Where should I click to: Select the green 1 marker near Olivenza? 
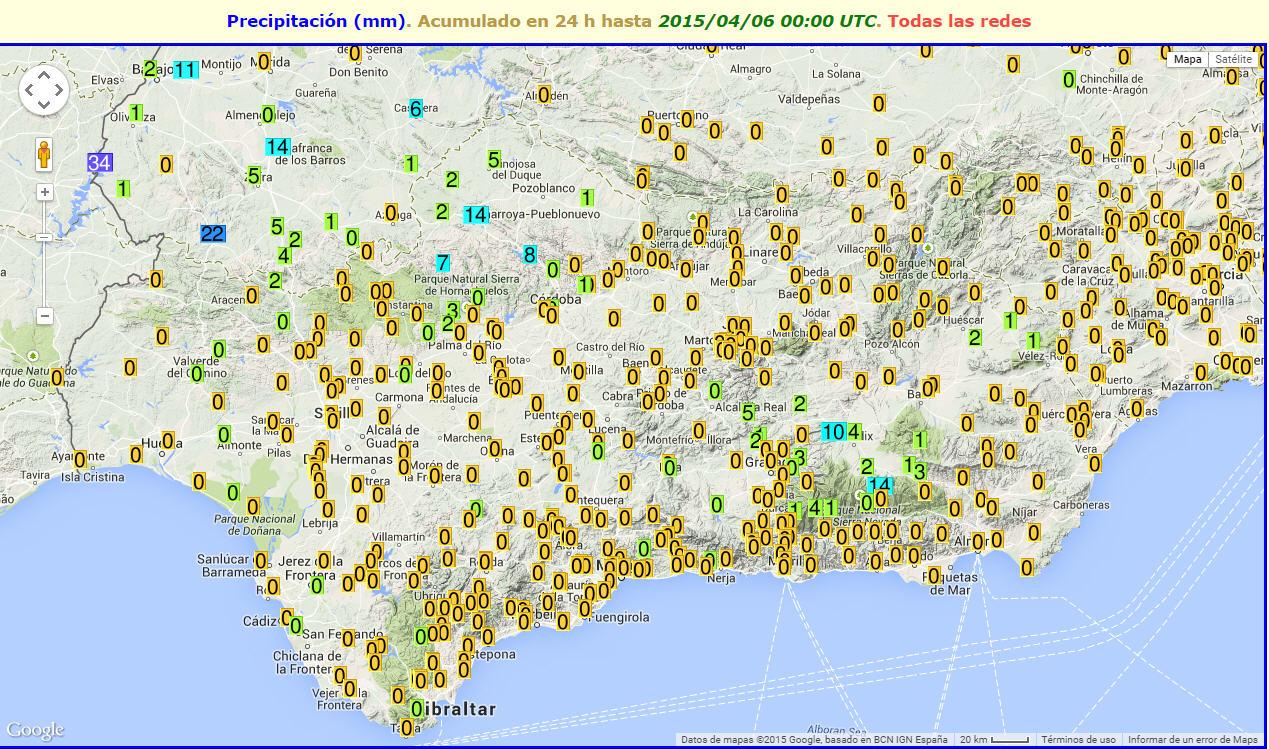(135, 112)
